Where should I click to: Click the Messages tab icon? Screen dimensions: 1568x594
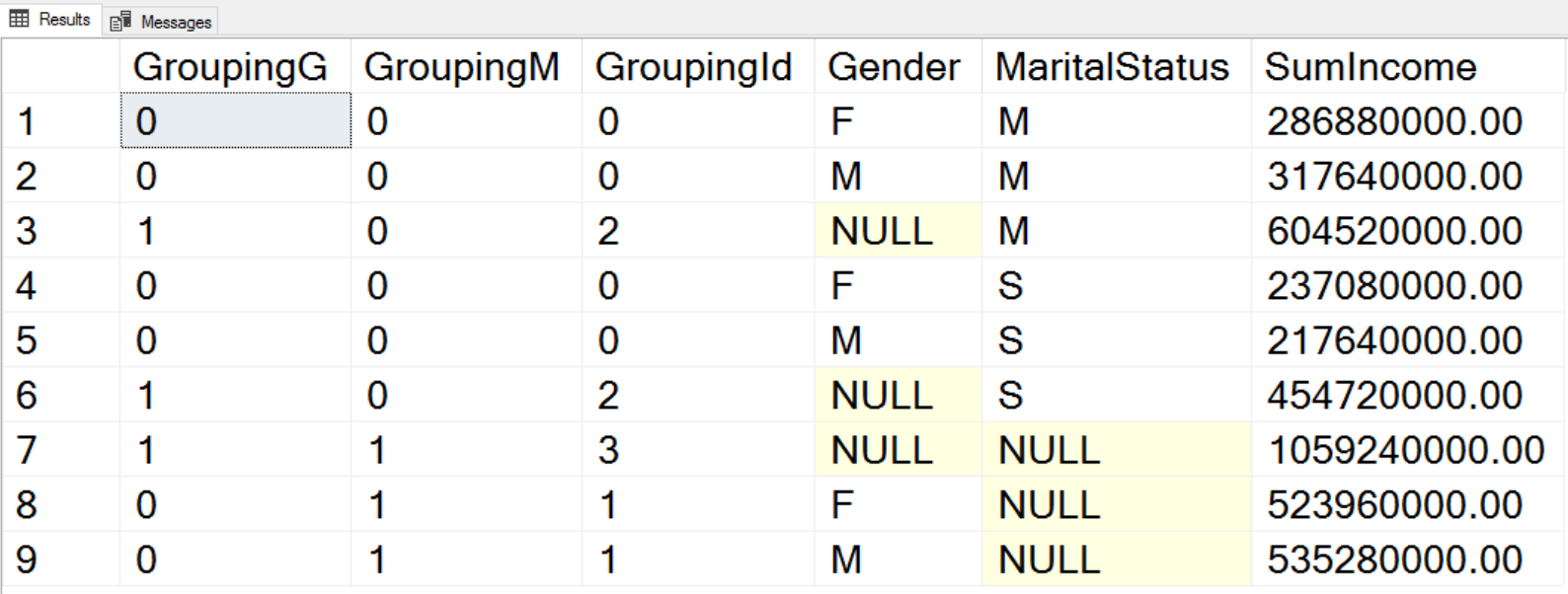pyautogui.click(x=120, y=22)
